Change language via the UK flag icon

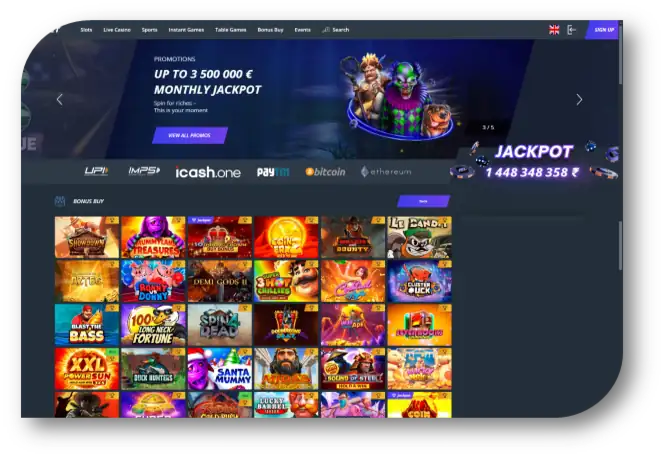554,30
